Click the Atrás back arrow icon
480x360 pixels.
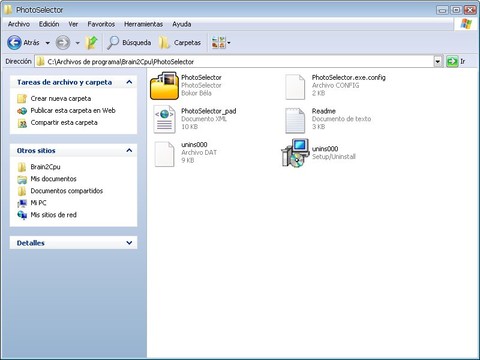[14, 43]
